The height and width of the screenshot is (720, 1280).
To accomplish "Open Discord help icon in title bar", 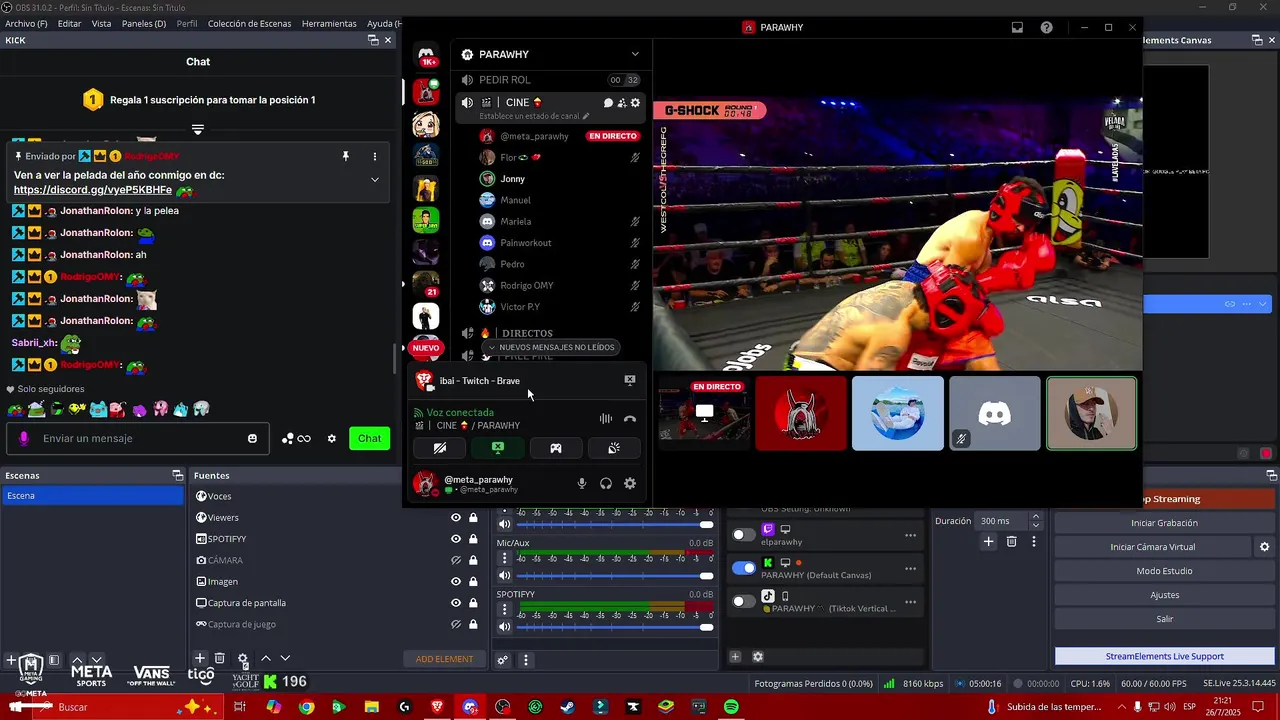I will (x=1046, y=27).
